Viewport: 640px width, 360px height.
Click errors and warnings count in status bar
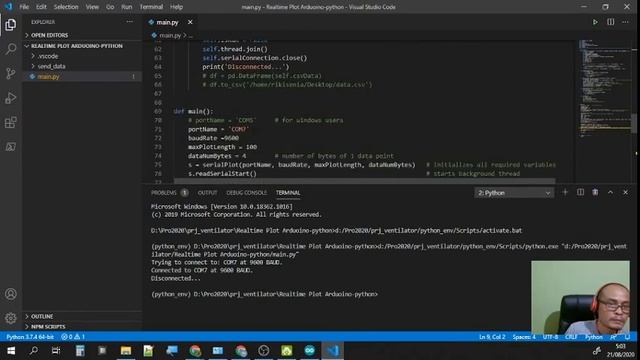pos(73,337)
